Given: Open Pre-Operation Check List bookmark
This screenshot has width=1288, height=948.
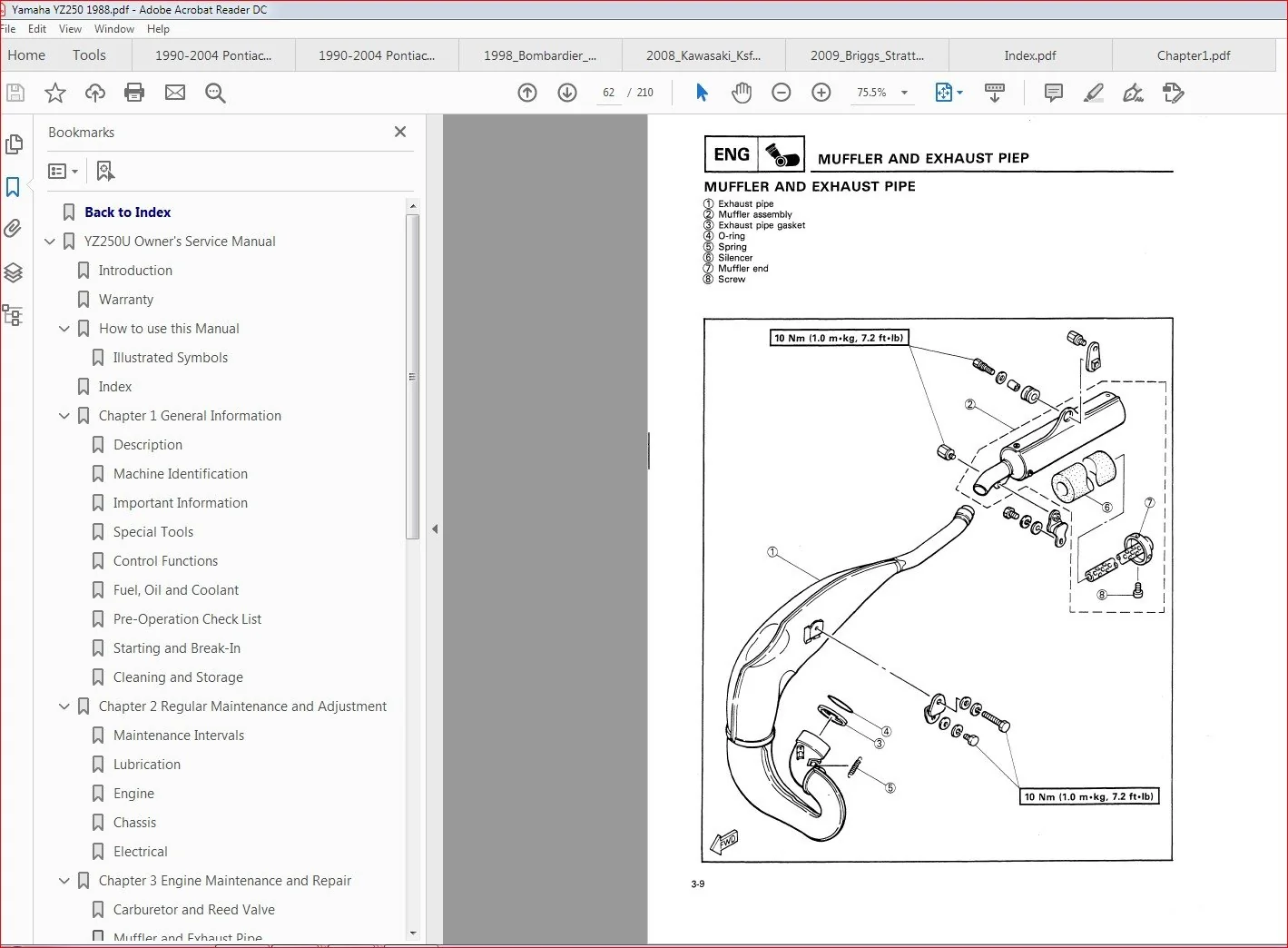Looking at the screenshot, I should tap(187, 619).
